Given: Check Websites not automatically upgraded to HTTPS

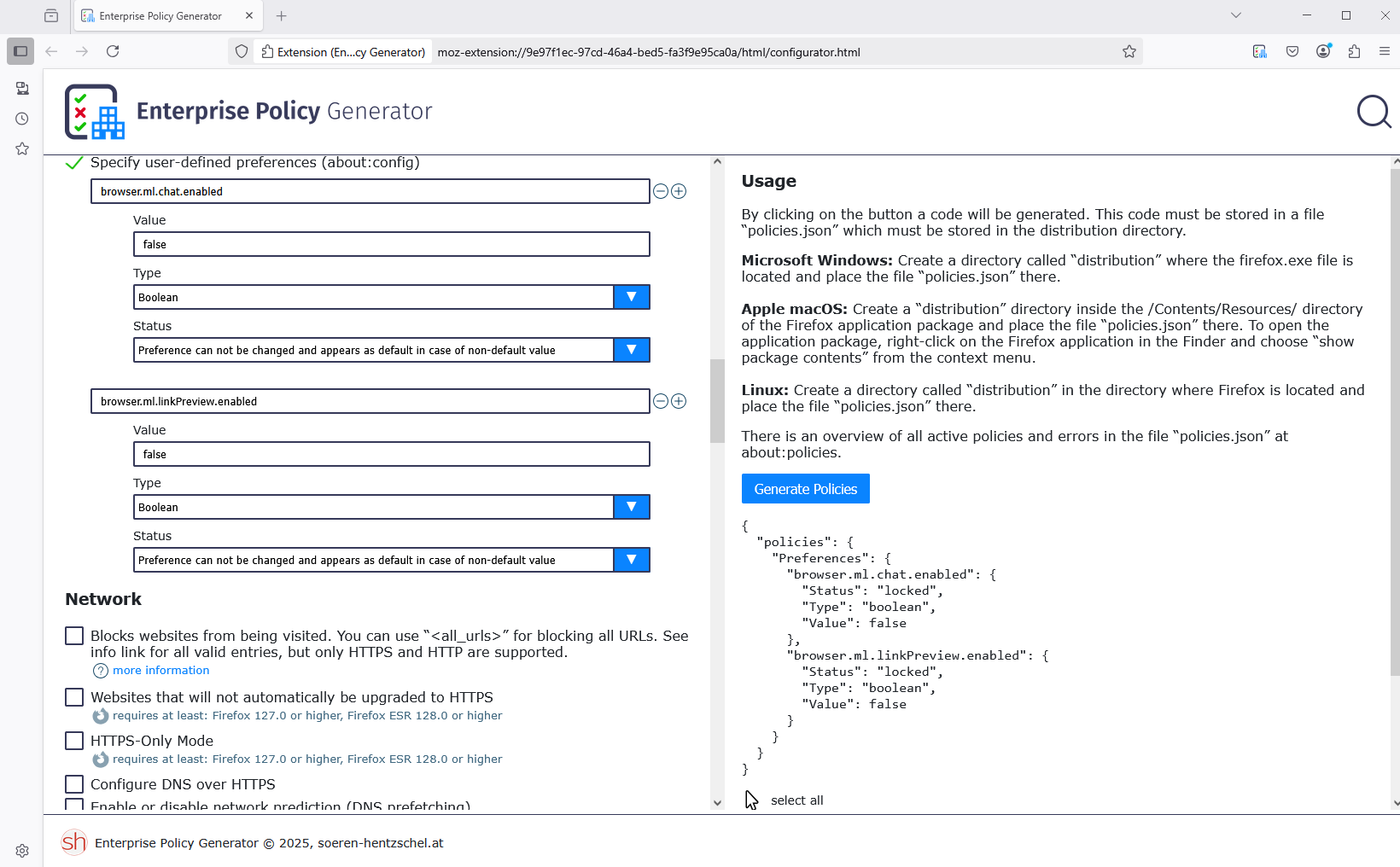Looking at the screenshot, I should click(x=74, y=697).
